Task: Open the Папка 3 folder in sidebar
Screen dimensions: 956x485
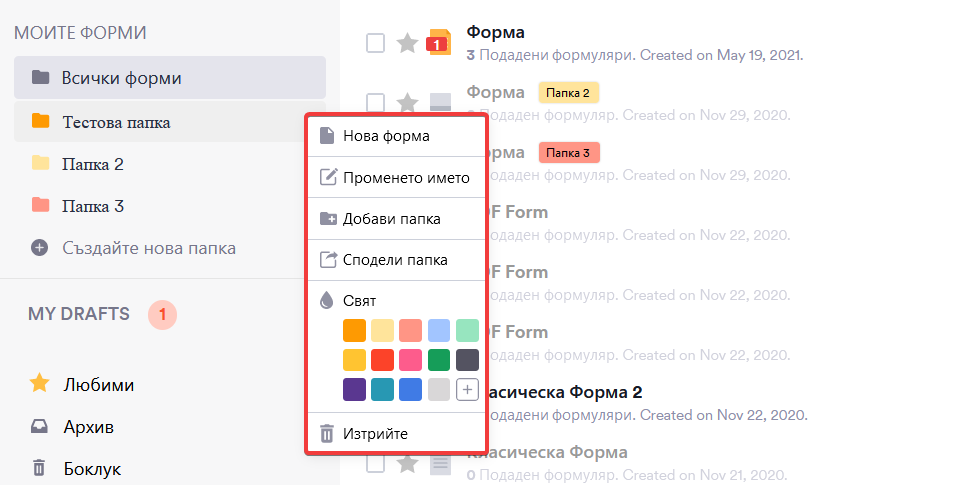Action: (92, 206)
